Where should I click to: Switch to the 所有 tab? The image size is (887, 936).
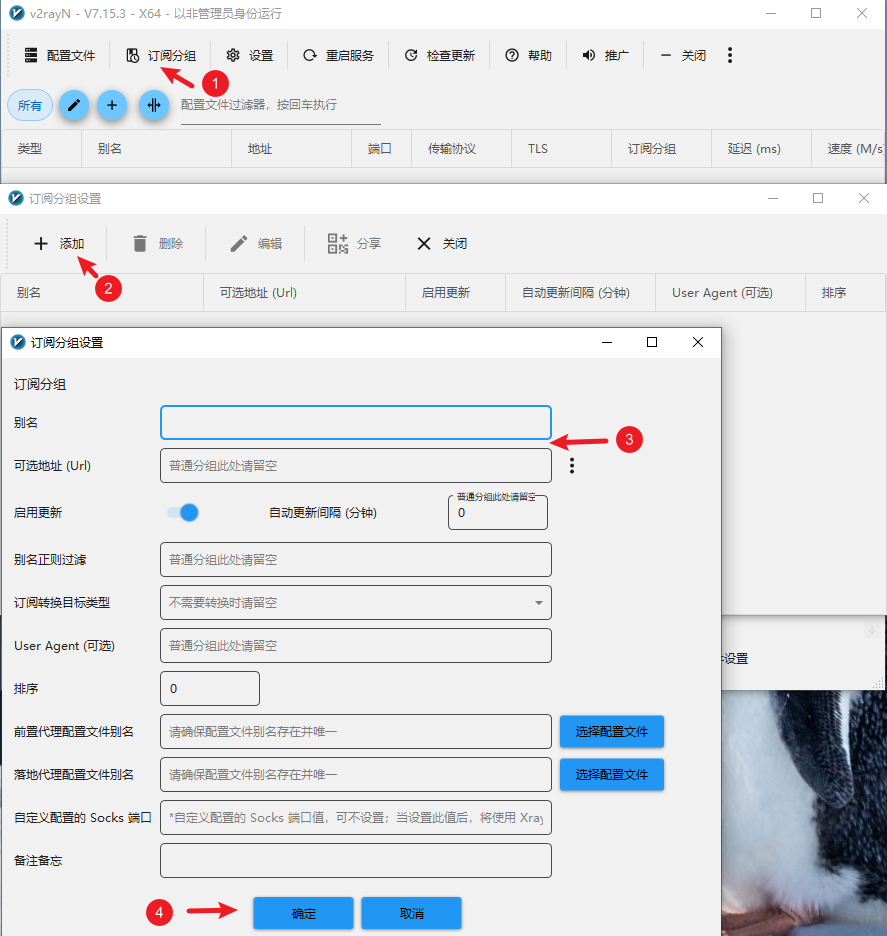(x=30, y=104)
